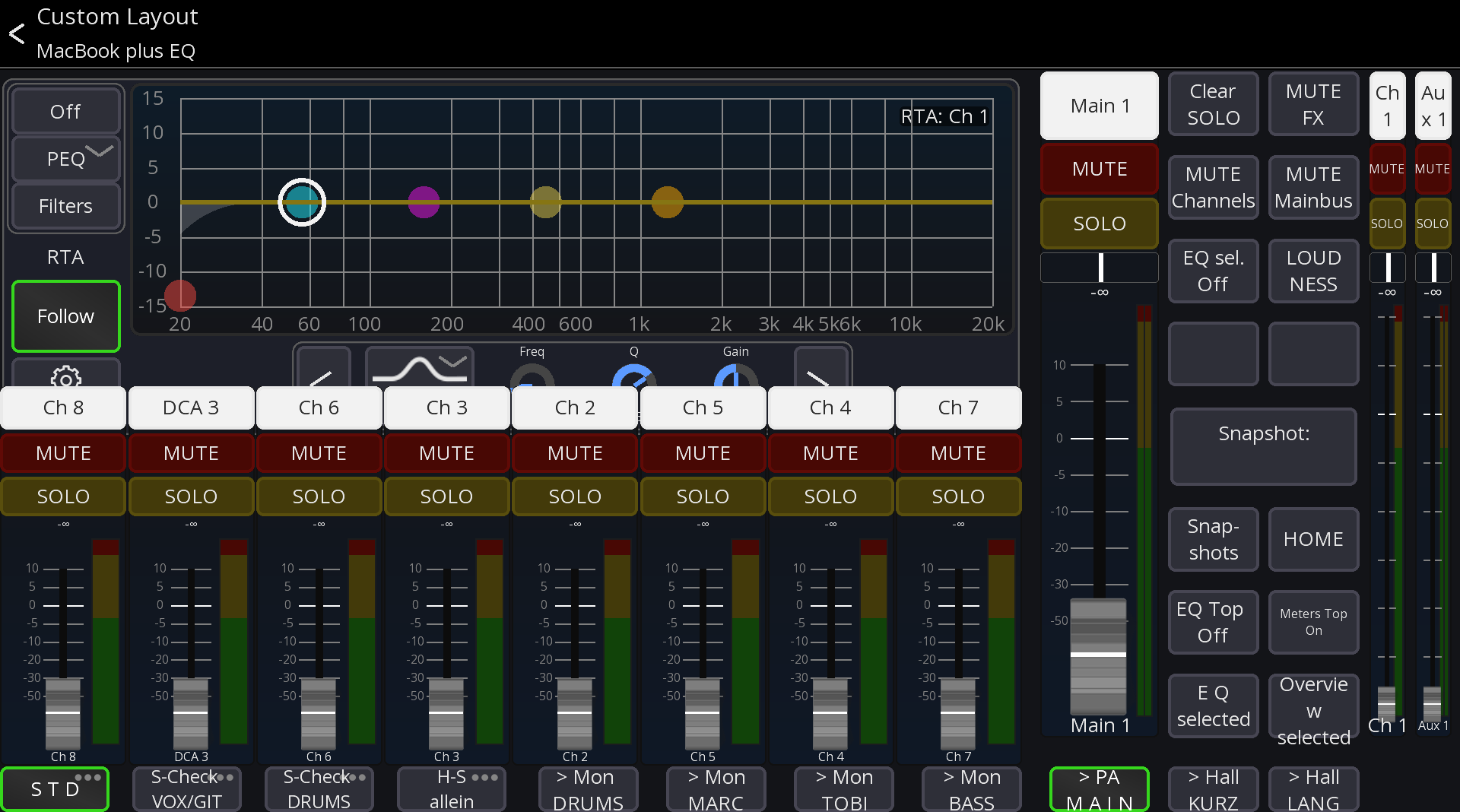Open options dots on STD layer

click(x=88, y=777)
